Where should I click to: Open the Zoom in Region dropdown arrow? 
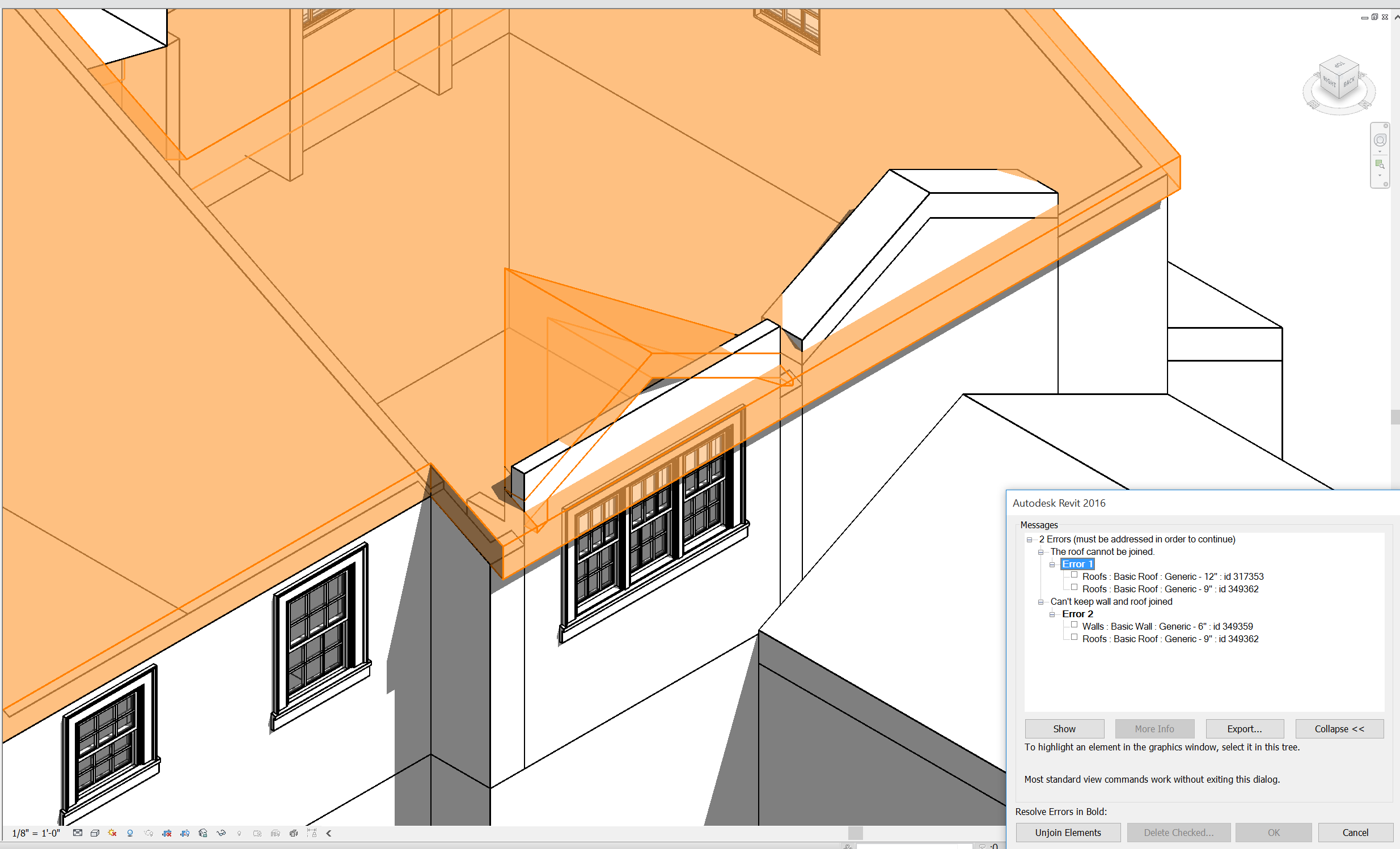[x=1380, y=176]
